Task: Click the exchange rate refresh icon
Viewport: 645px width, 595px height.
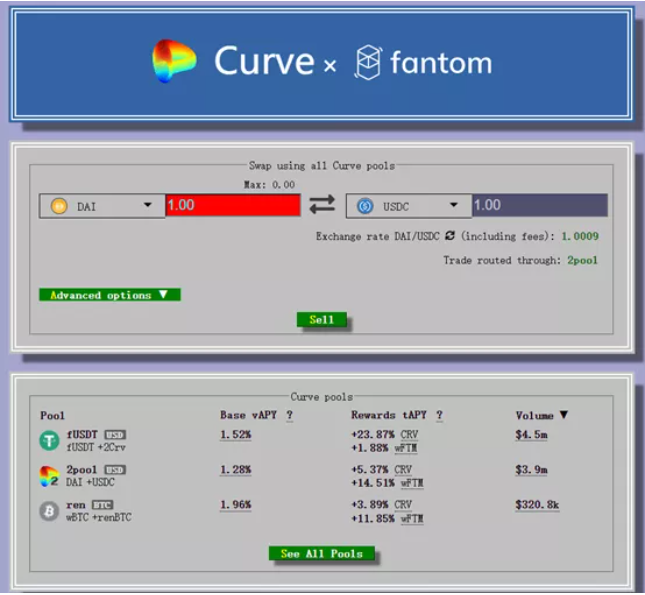Action: click(450, 237)
